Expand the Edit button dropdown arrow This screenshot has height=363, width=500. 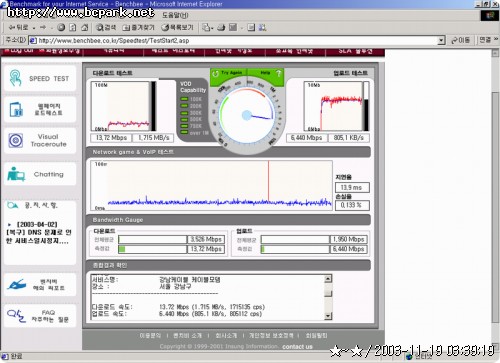click(x=242, y=28)
